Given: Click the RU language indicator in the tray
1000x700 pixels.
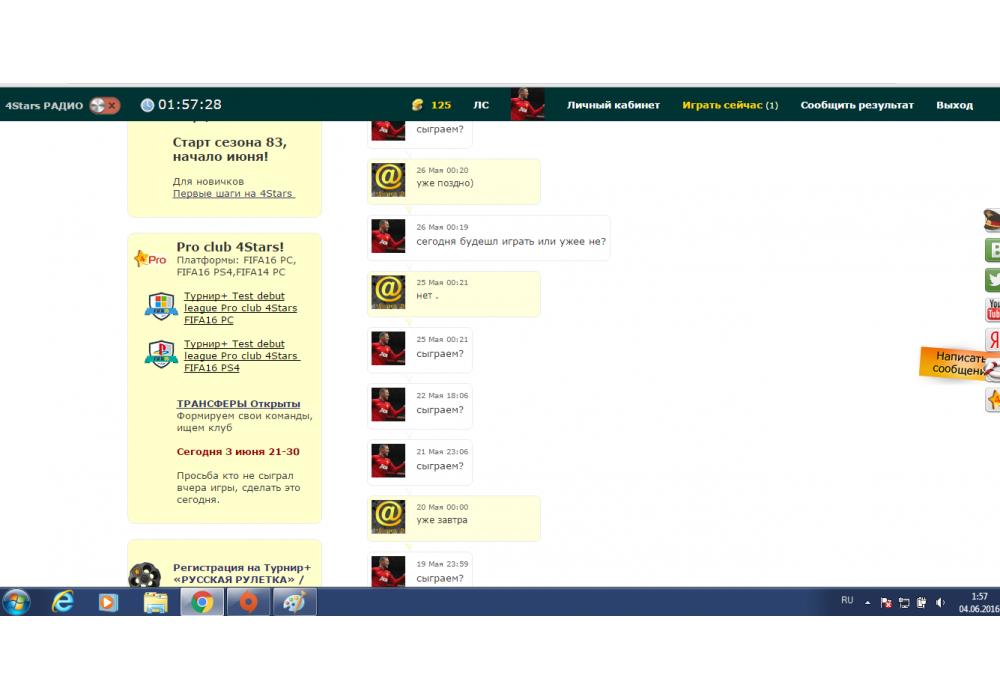Looking at the screenshot, I should (x=847, y=601).
